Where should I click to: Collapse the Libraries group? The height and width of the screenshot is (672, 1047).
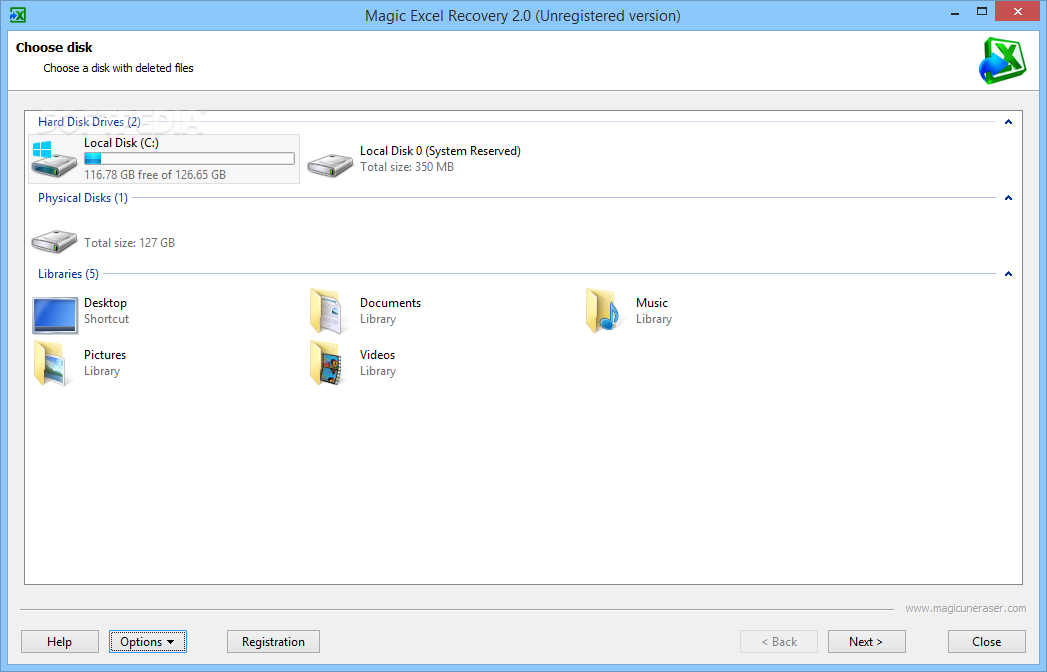[1008, 274]
